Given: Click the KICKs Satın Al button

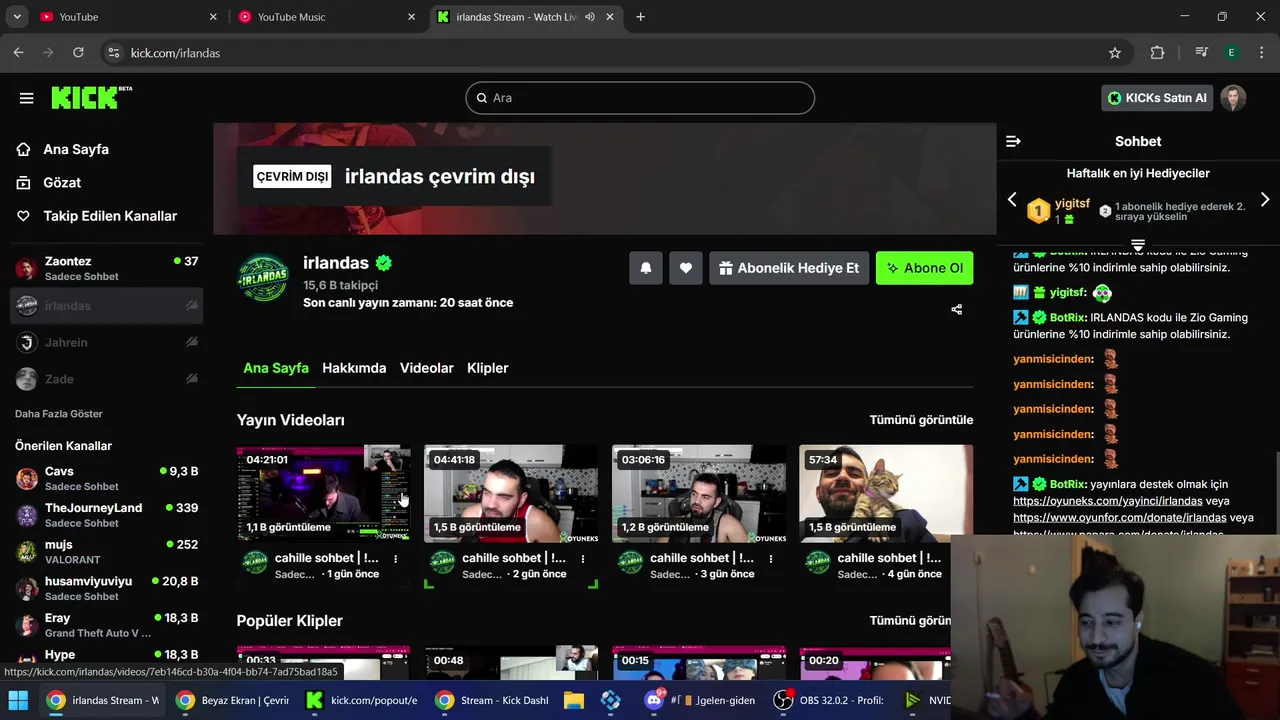Looking at the screenshot, I should pos(1157,98).
